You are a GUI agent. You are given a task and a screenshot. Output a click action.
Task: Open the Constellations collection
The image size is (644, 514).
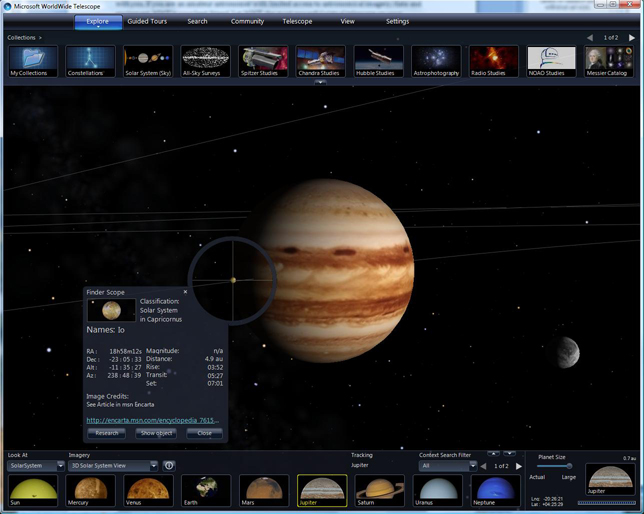coord(91,61)
